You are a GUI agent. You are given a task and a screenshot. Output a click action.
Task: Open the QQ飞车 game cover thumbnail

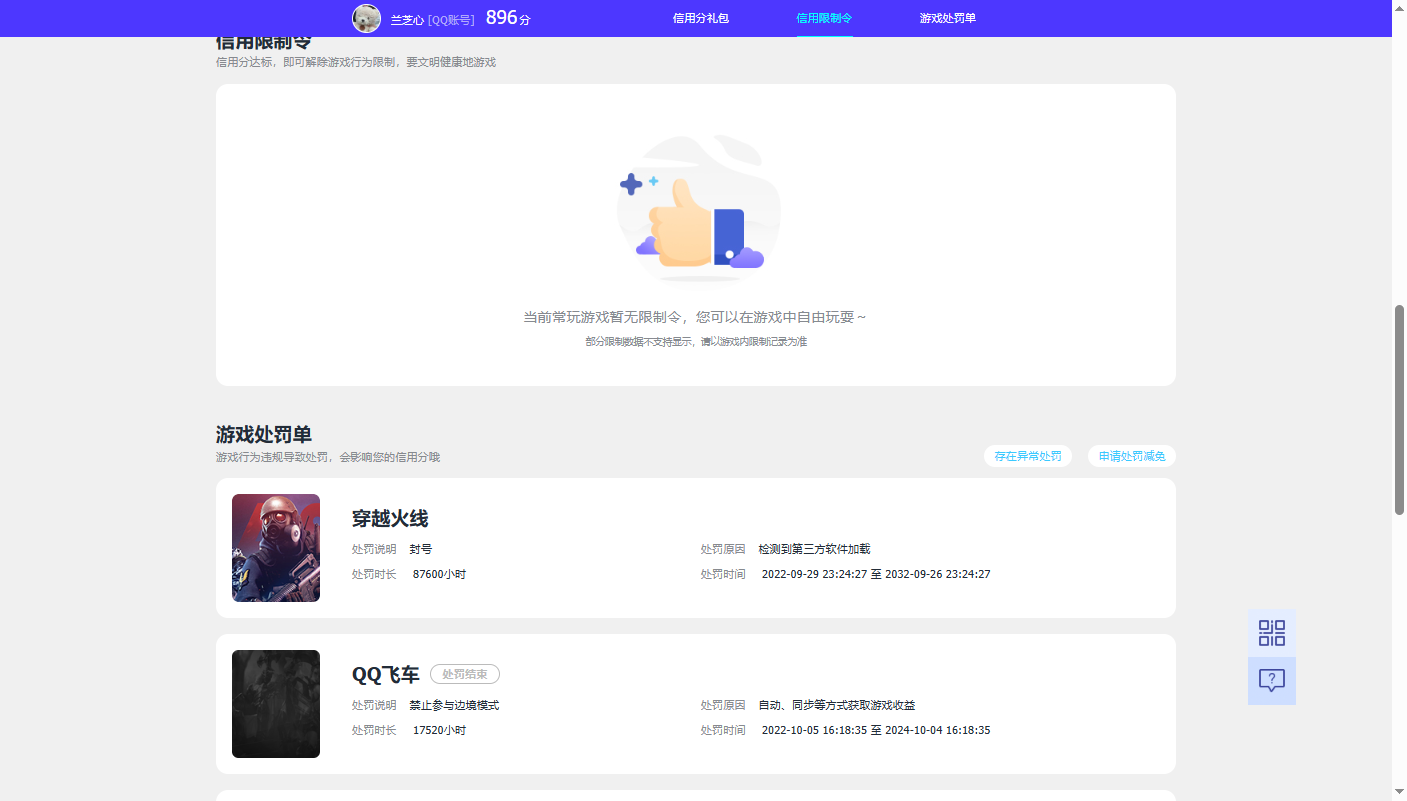pos(276,704)
